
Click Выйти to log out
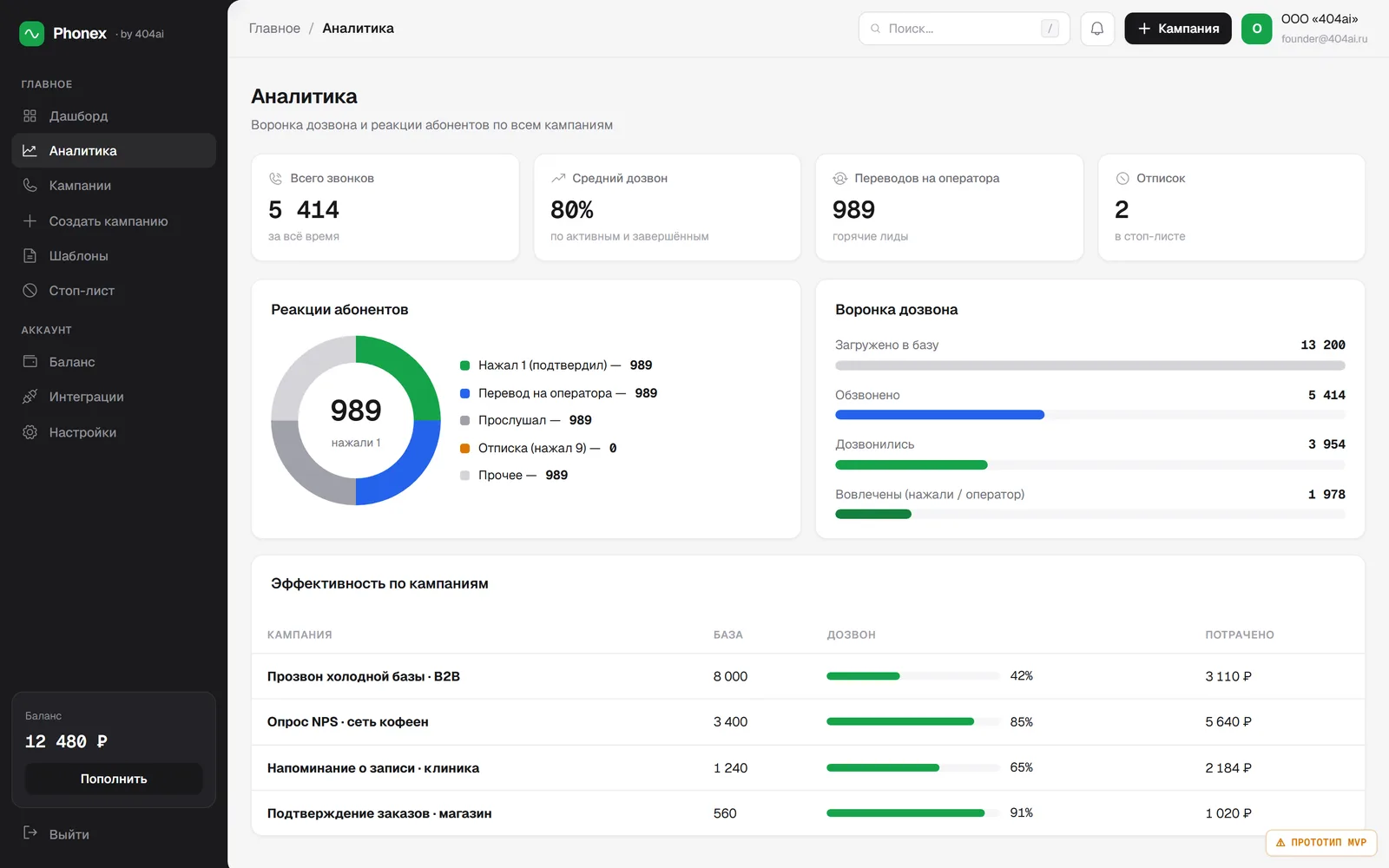114,833
